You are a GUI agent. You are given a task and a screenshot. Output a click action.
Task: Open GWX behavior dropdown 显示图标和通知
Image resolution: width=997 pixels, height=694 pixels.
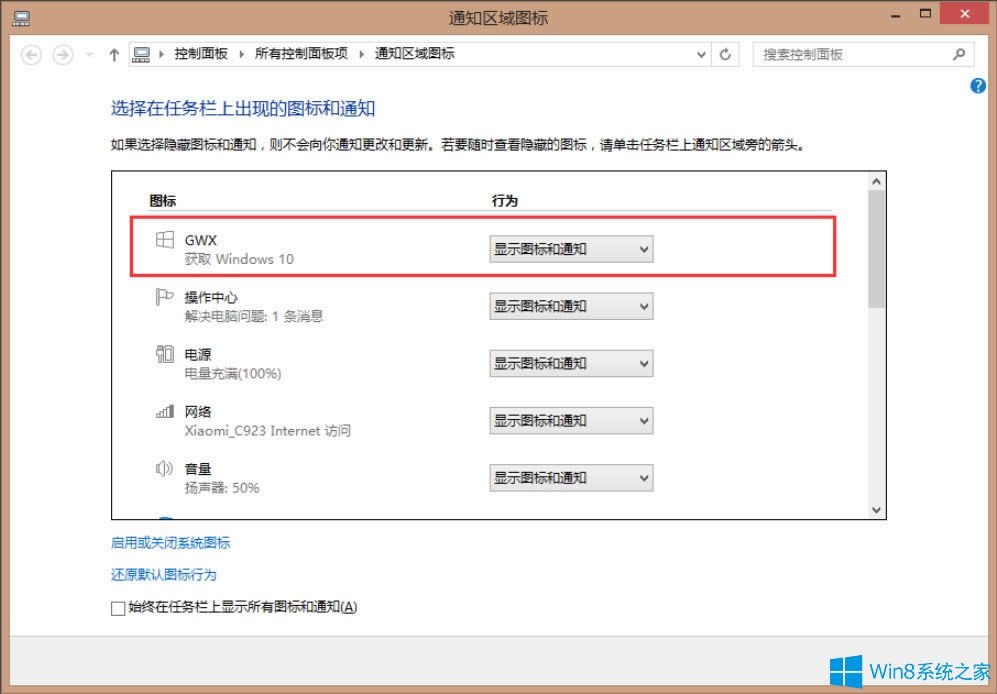[571, 248]
